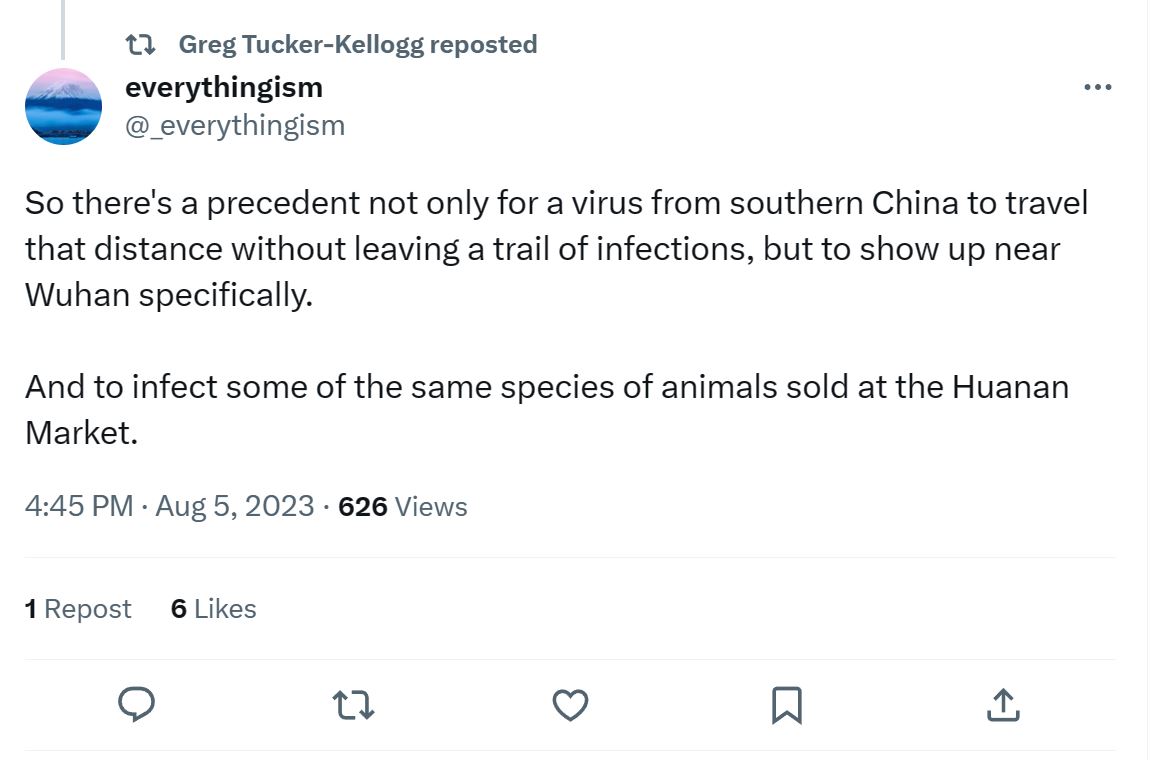Click the @_everythingism handle

[x=234, y=125]
